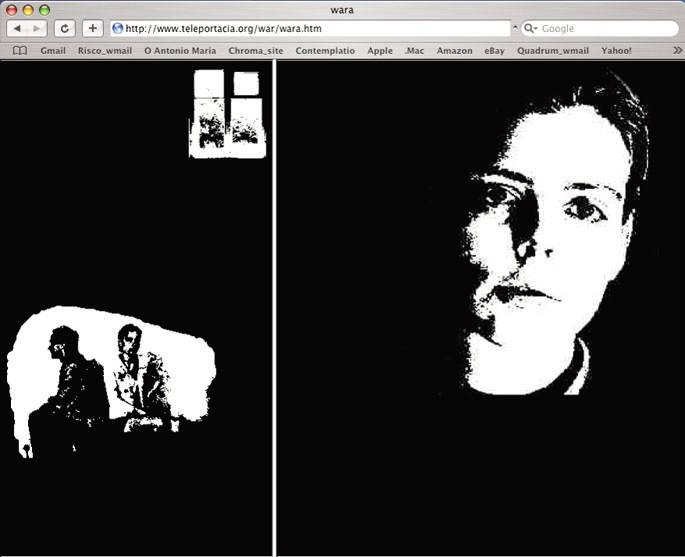The image size is (685, 557).
Task: Click the site globe icon in address bar
Action: tap(118, 29)
